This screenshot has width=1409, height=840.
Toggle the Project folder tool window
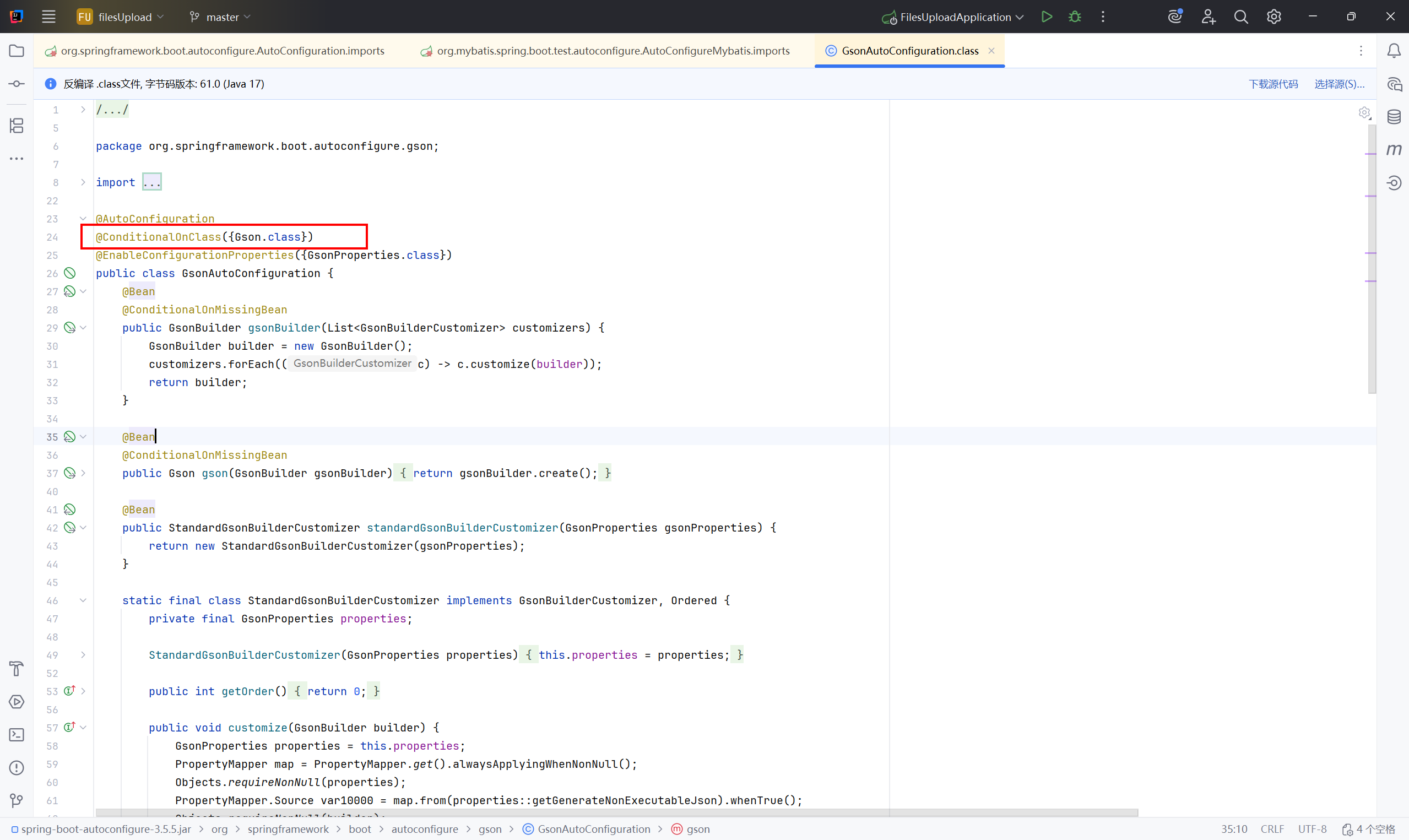coord(17,51)
